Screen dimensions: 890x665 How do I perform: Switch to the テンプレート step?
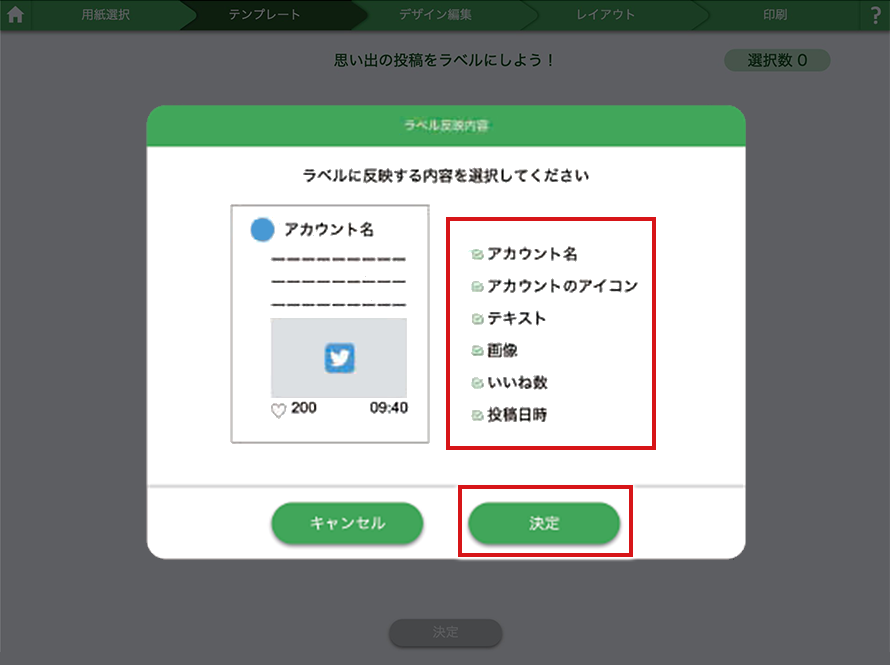[265, 15]
